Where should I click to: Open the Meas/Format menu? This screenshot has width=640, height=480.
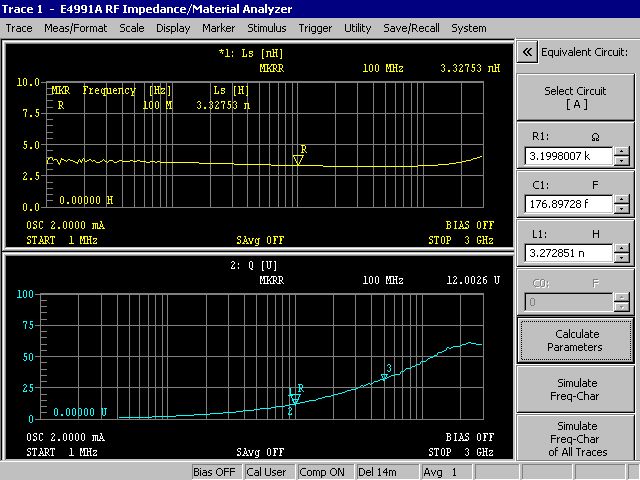click(x=77, y=28)
